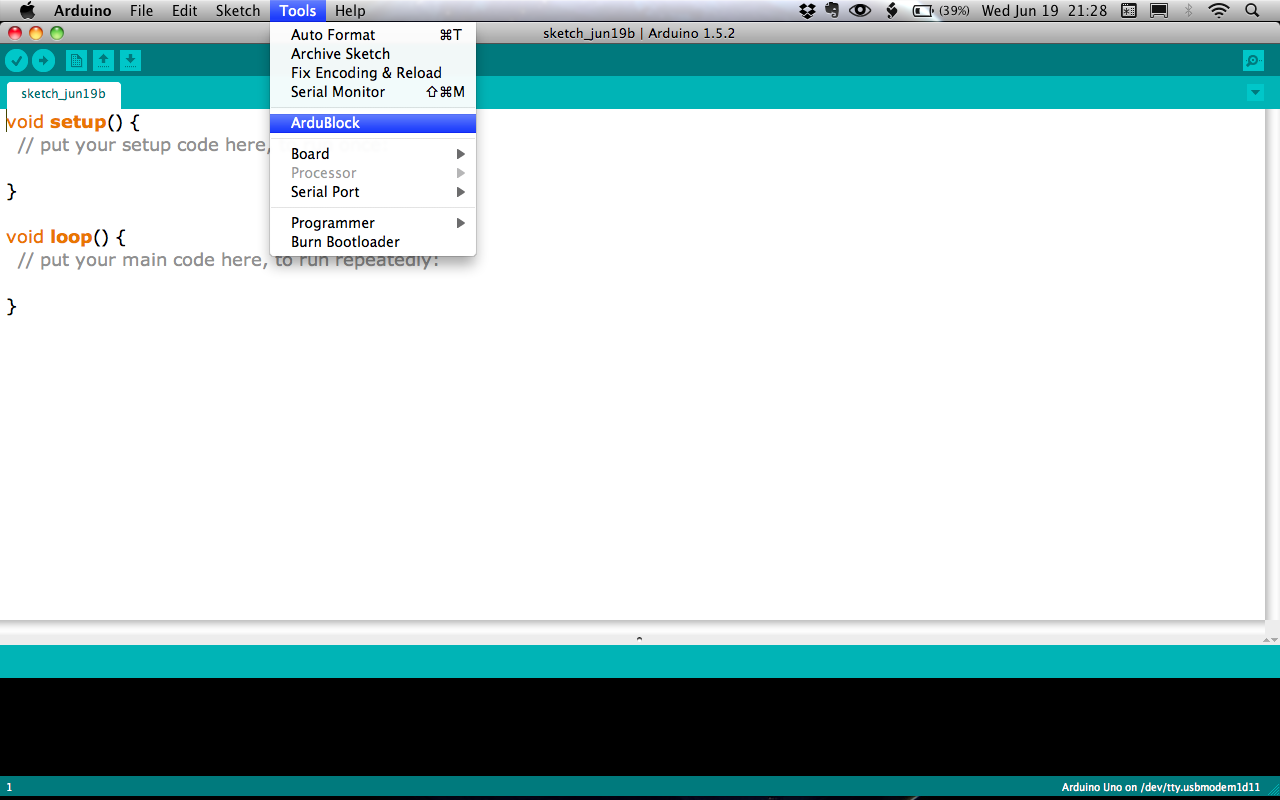Image resolution: width=1280 pixels, height=800 pixels.
Task: Click the Verify checkmark toolbar icon
Action: [x=16, y=61]
